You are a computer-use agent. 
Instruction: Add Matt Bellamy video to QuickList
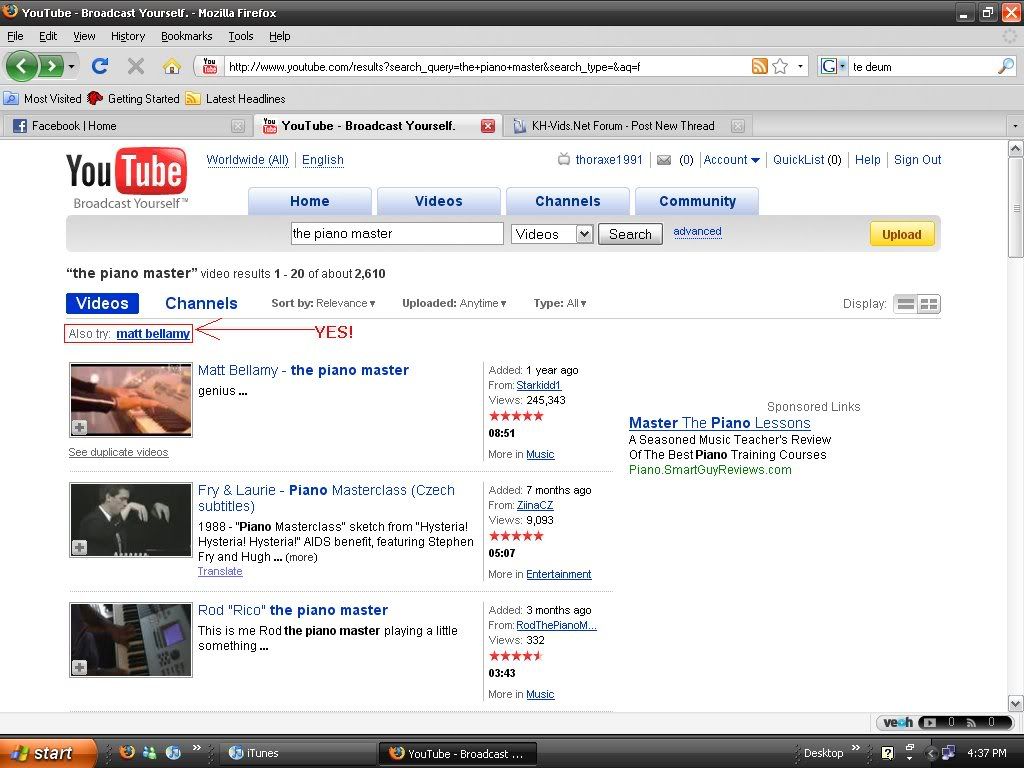tap(79, 427)
